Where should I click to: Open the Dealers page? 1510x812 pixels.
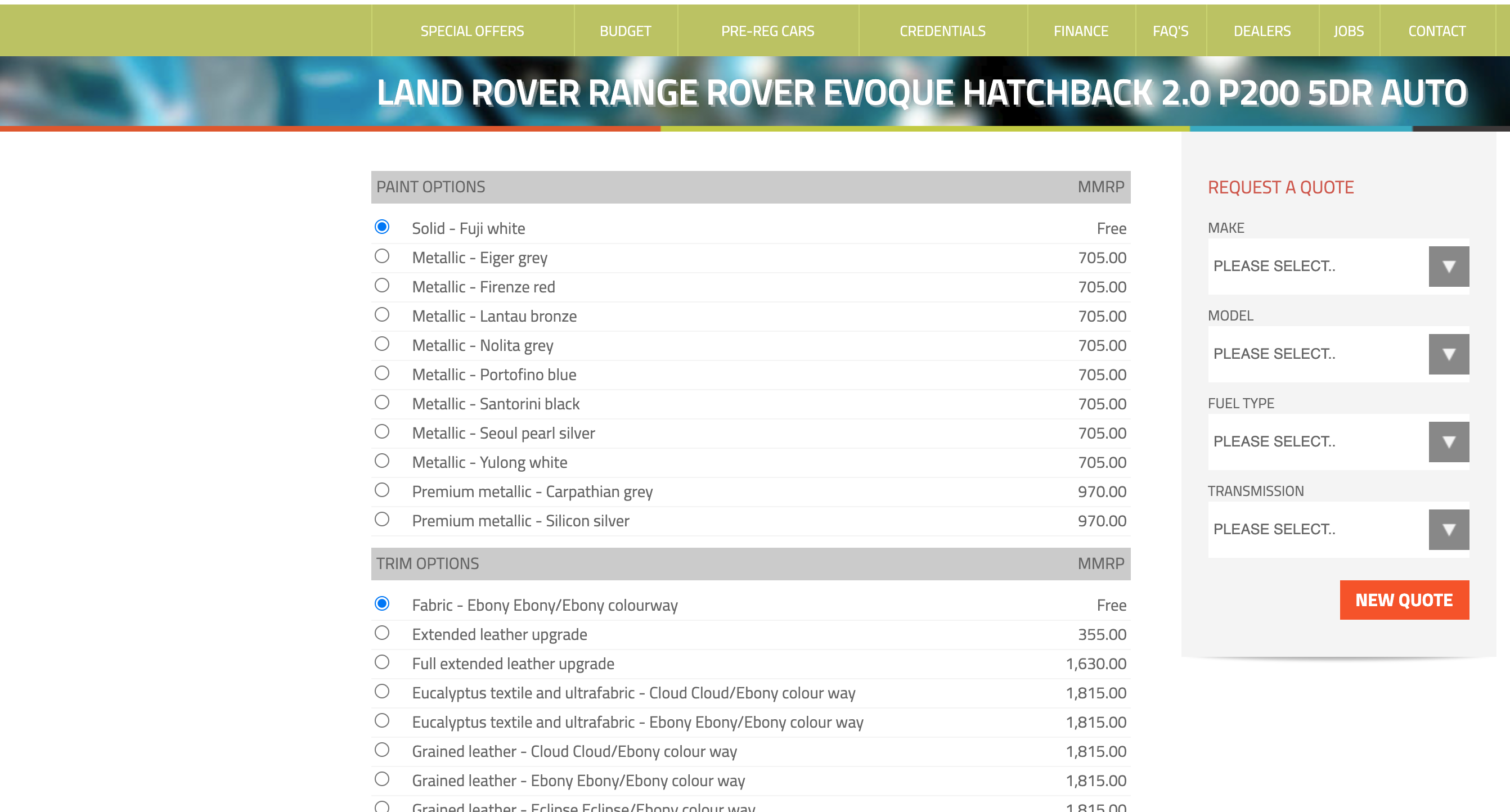click(x=1261, y=31)
